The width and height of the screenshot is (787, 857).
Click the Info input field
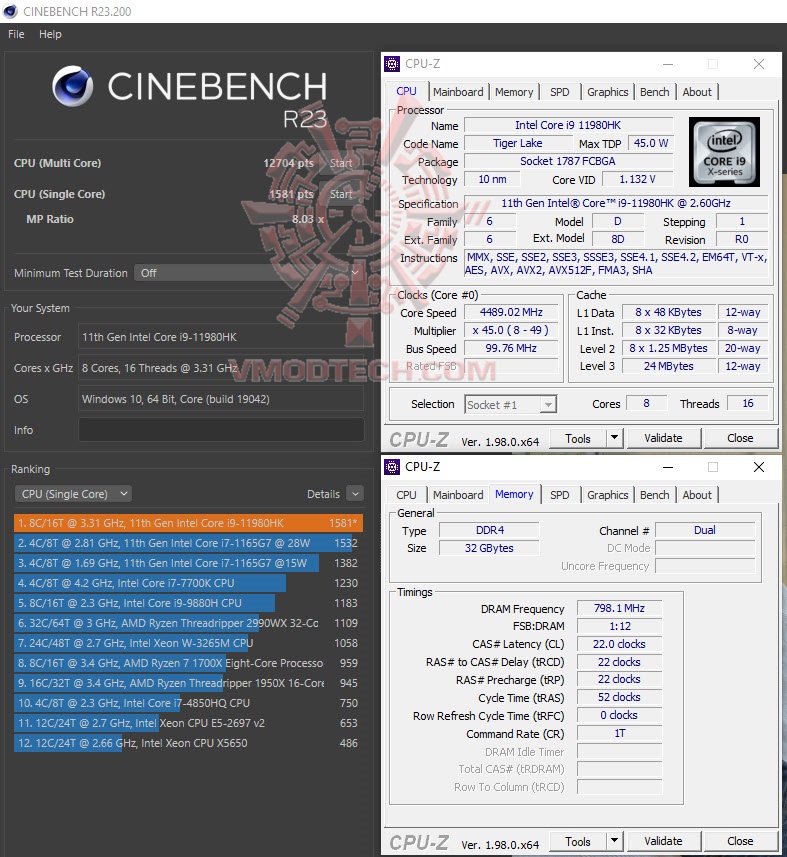pos(221,430)
